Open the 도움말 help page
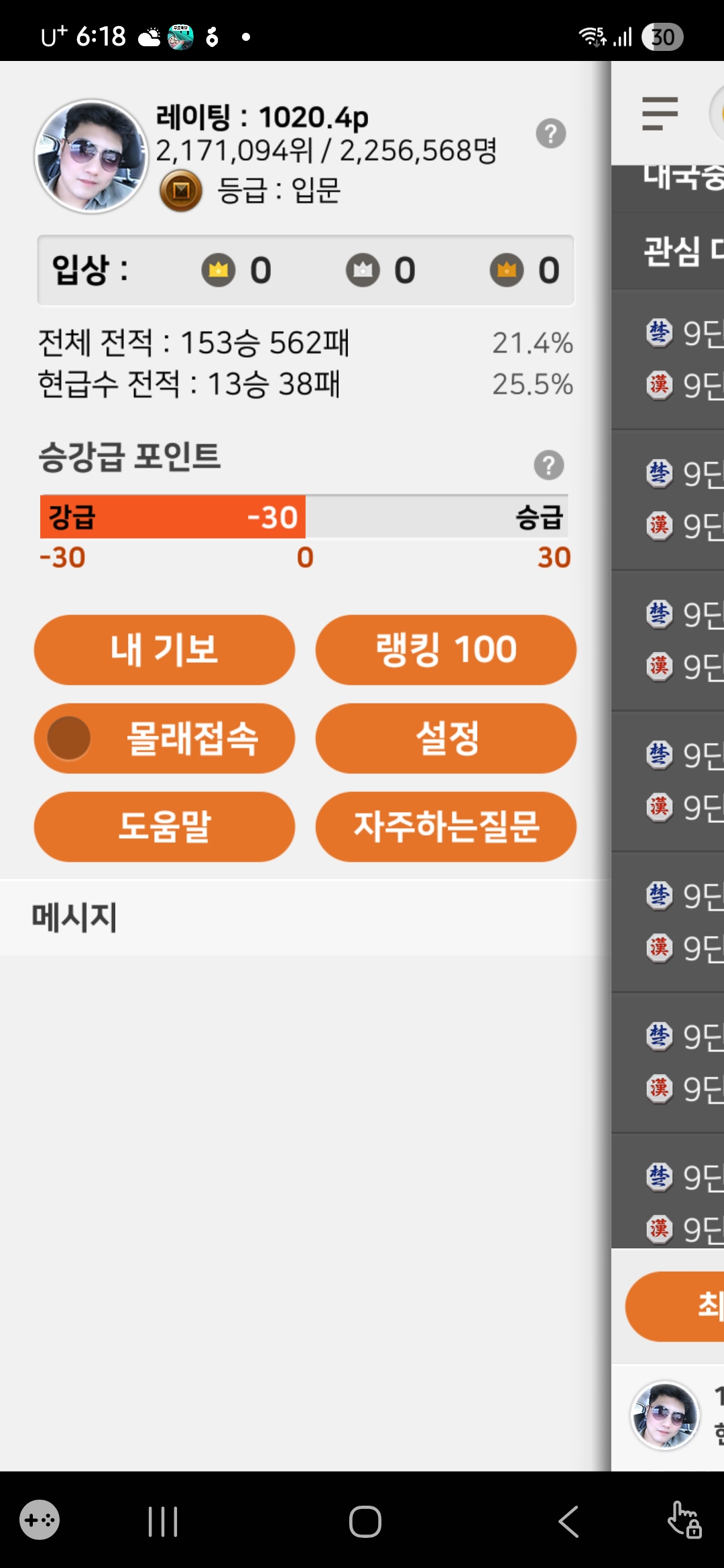 pos(164,827)
